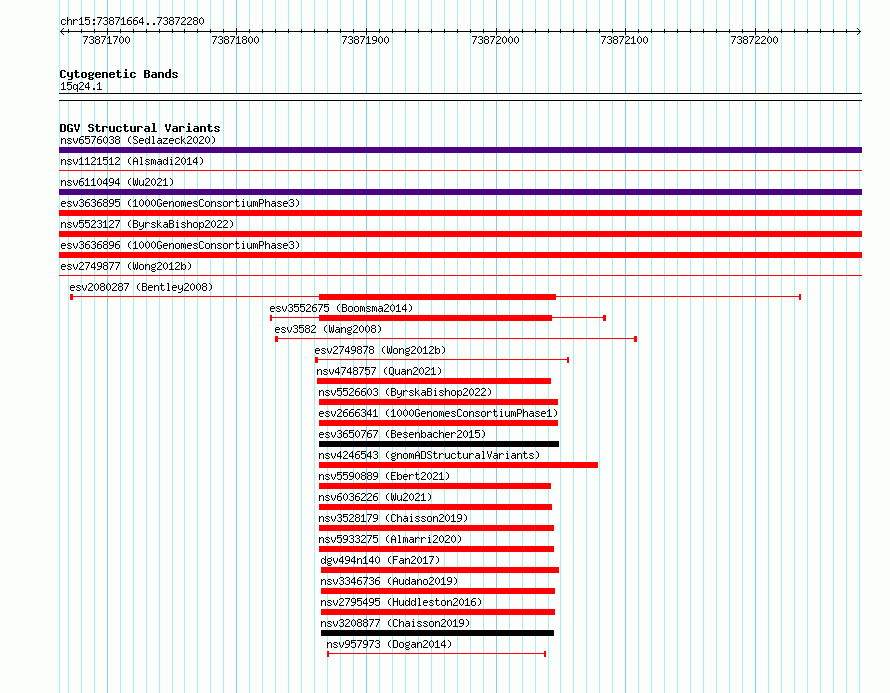Screen dimensions: 890x693
Task: Click the chr15:73871664..73872280 coordinates text
Action: [132, 22]
